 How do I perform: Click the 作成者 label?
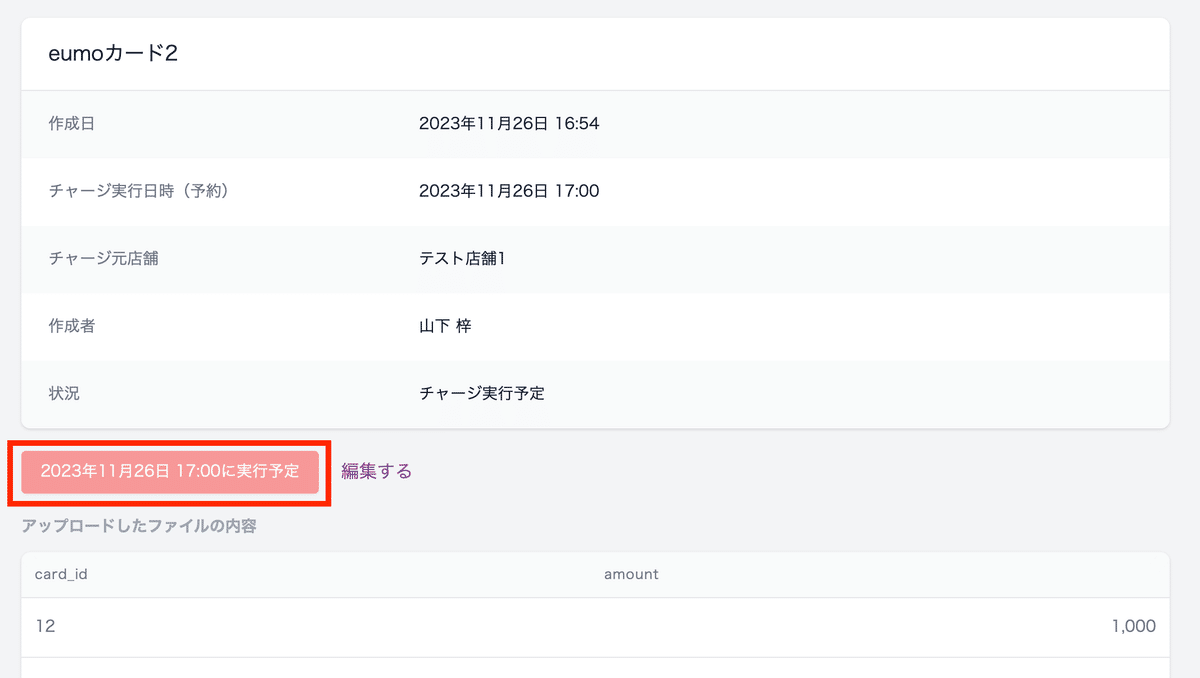coord(72,326)
